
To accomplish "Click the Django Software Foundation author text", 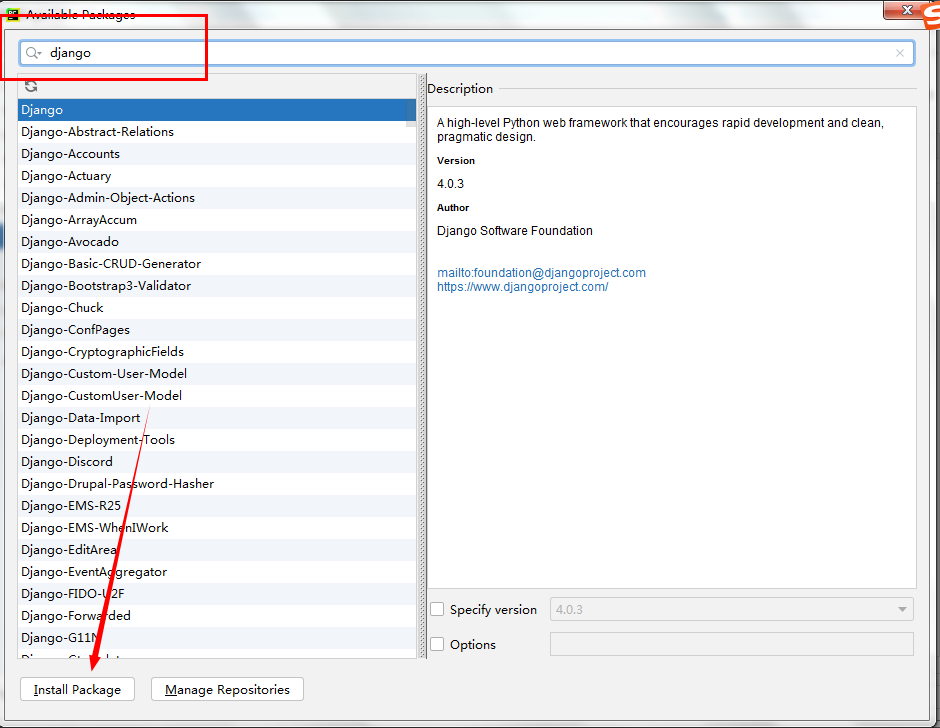I will [x=514, y=231].
